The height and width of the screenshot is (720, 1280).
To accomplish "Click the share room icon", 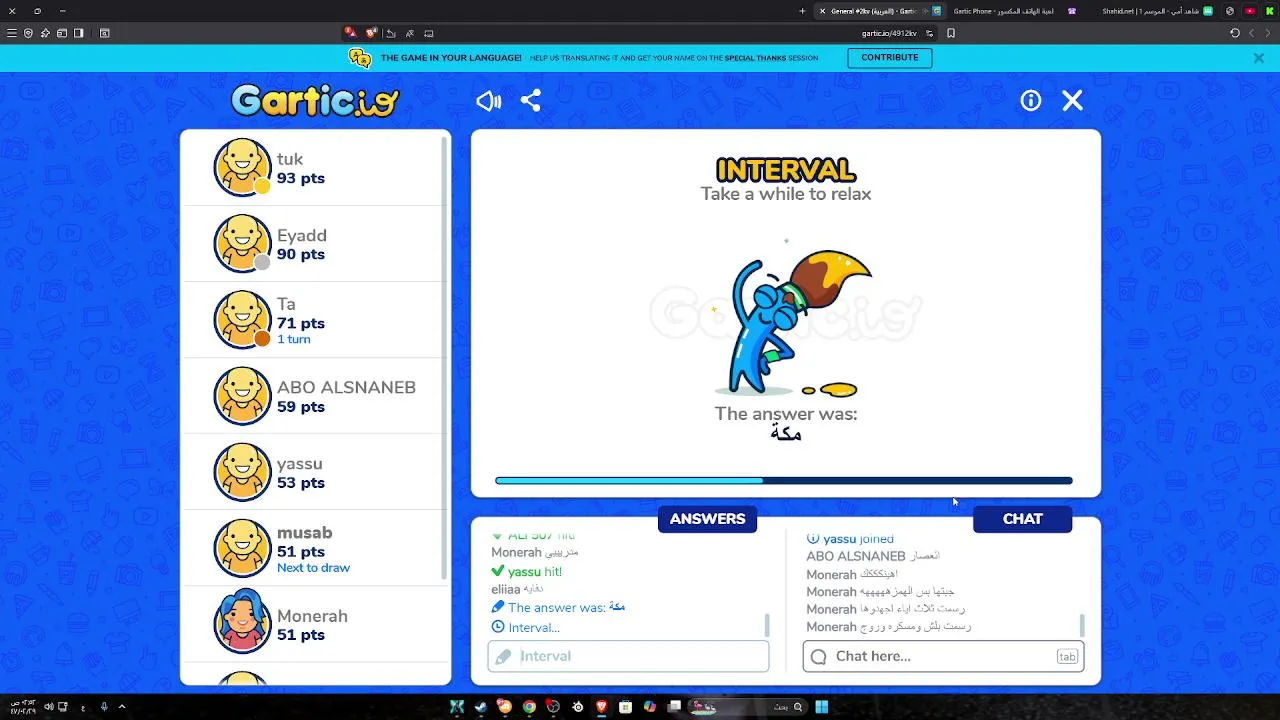I will click(x=530, y=100).
